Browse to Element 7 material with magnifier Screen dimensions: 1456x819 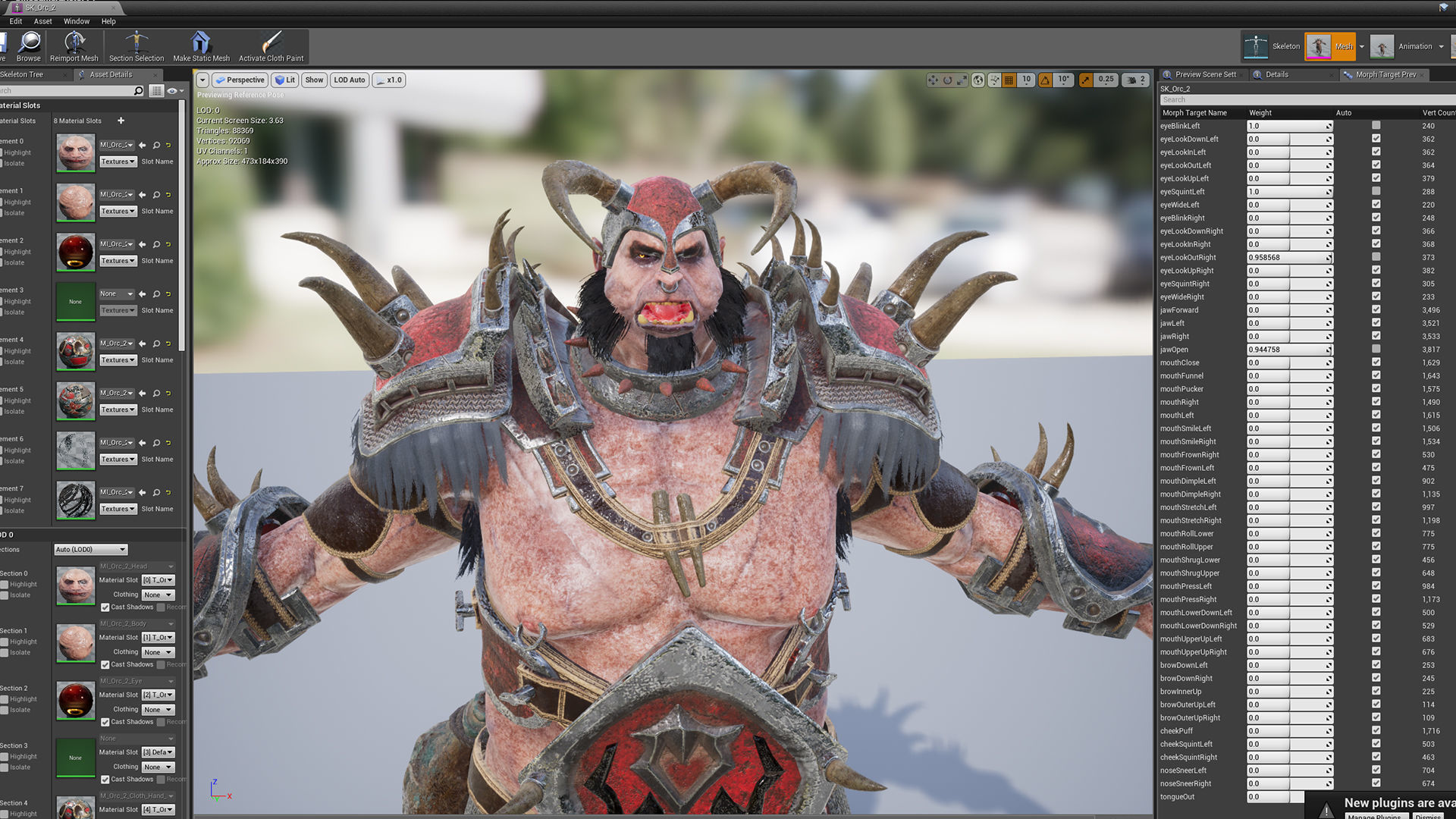(156, 492)
